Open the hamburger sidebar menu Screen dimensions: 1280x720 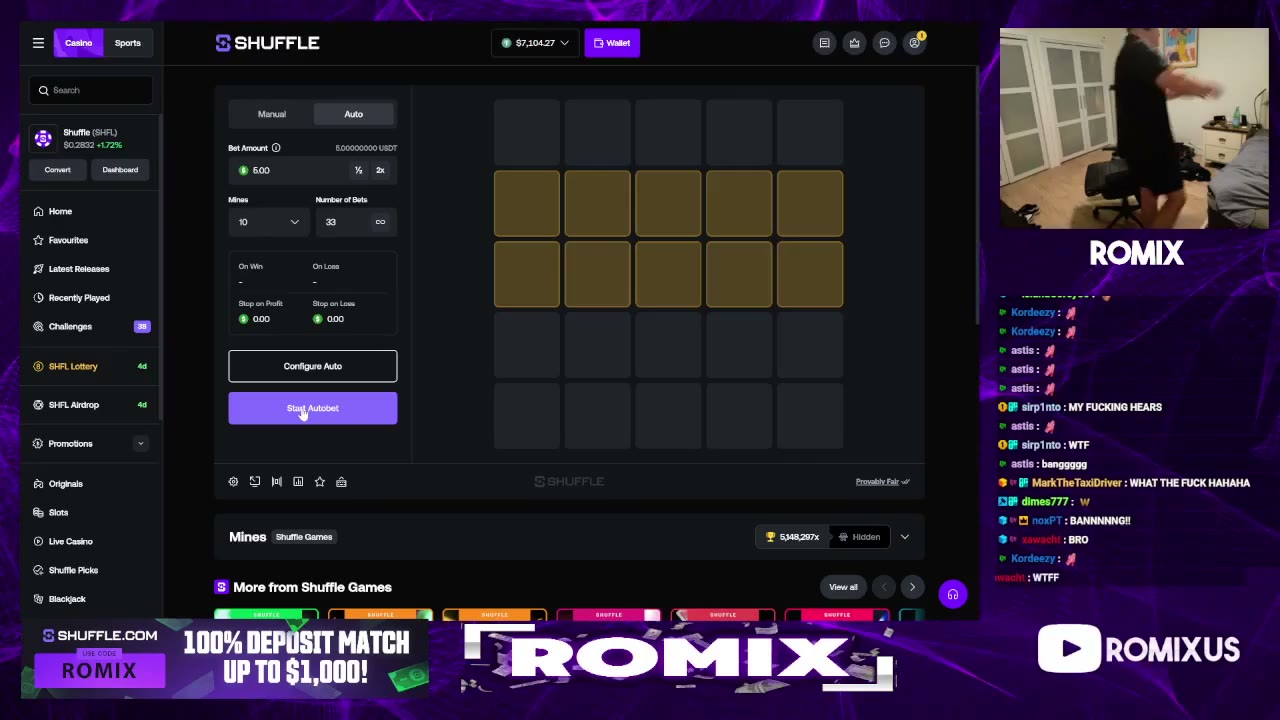pyautogui.click(x=38, y=43)
